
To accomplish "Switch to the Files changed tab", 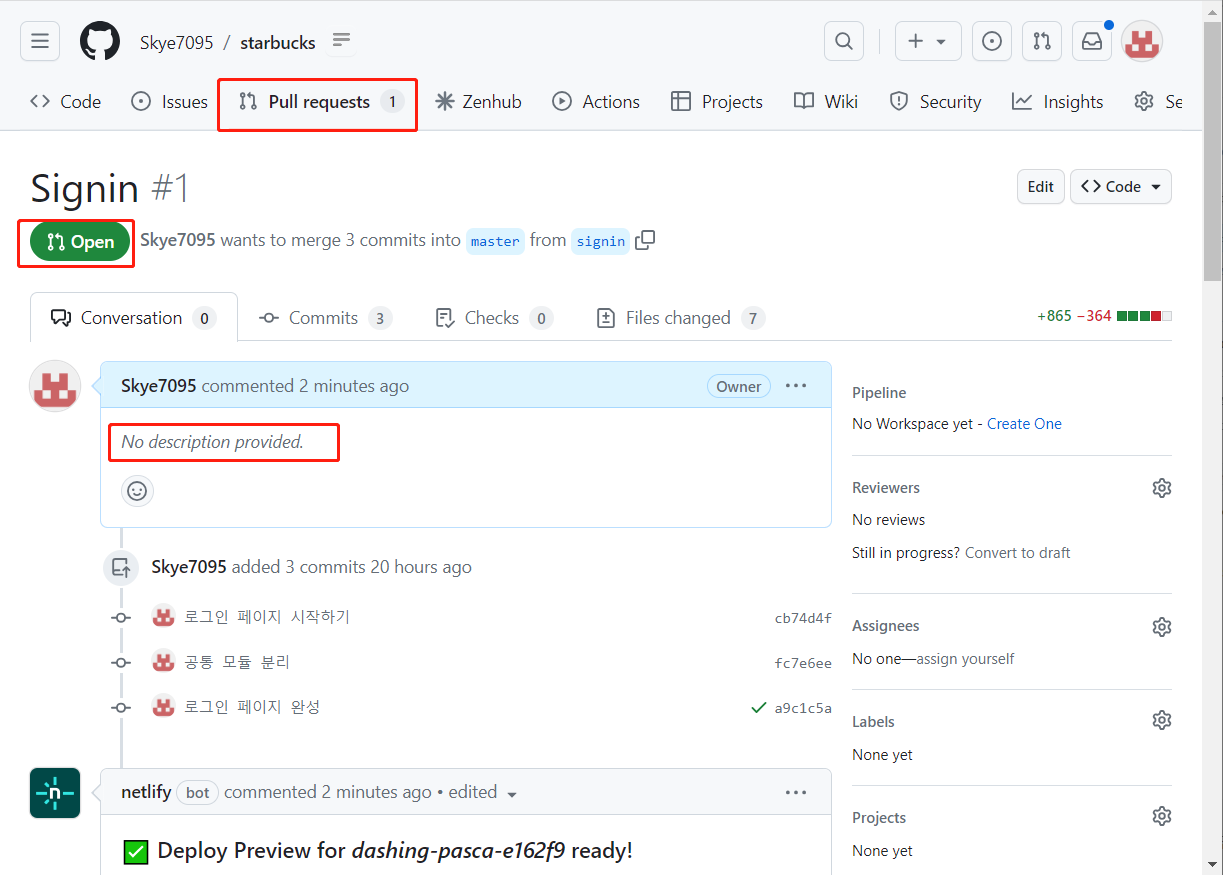I will coord(680,318).
